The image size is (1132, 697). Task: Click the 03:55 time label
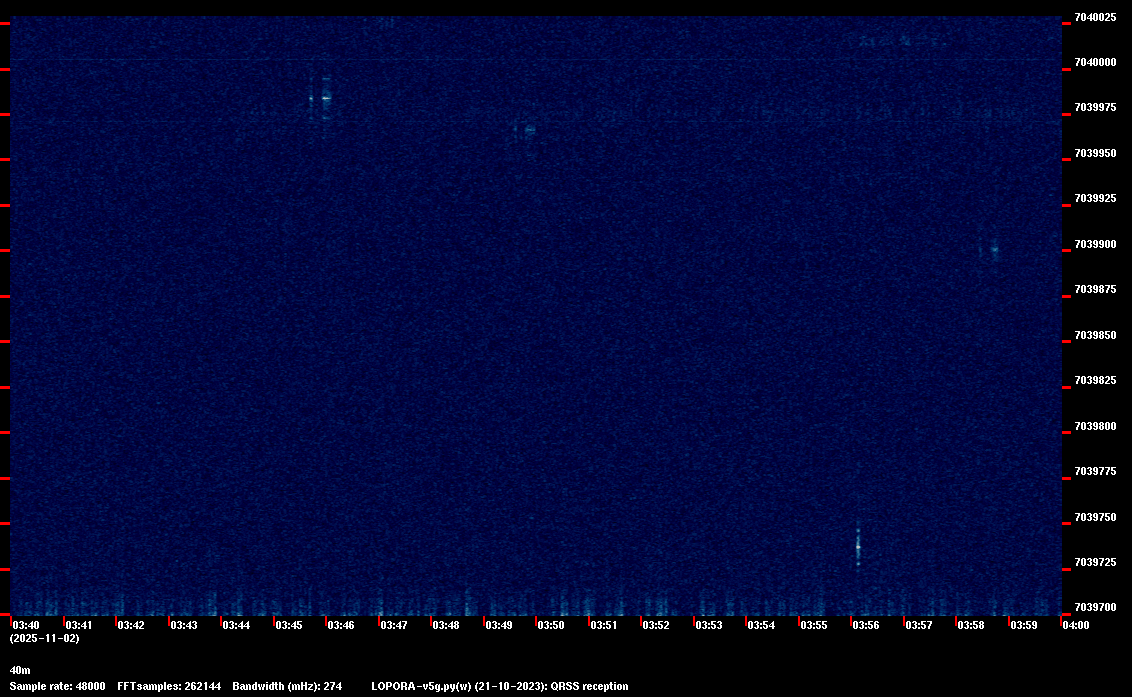[x=814, y=625]
